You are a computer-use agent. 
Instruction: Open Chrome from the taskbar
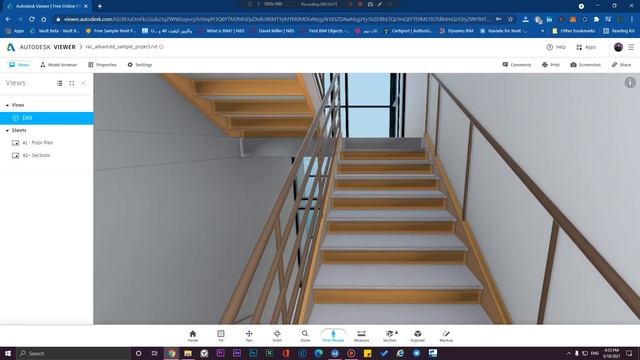pyautogui.click(x=171, y=353)
